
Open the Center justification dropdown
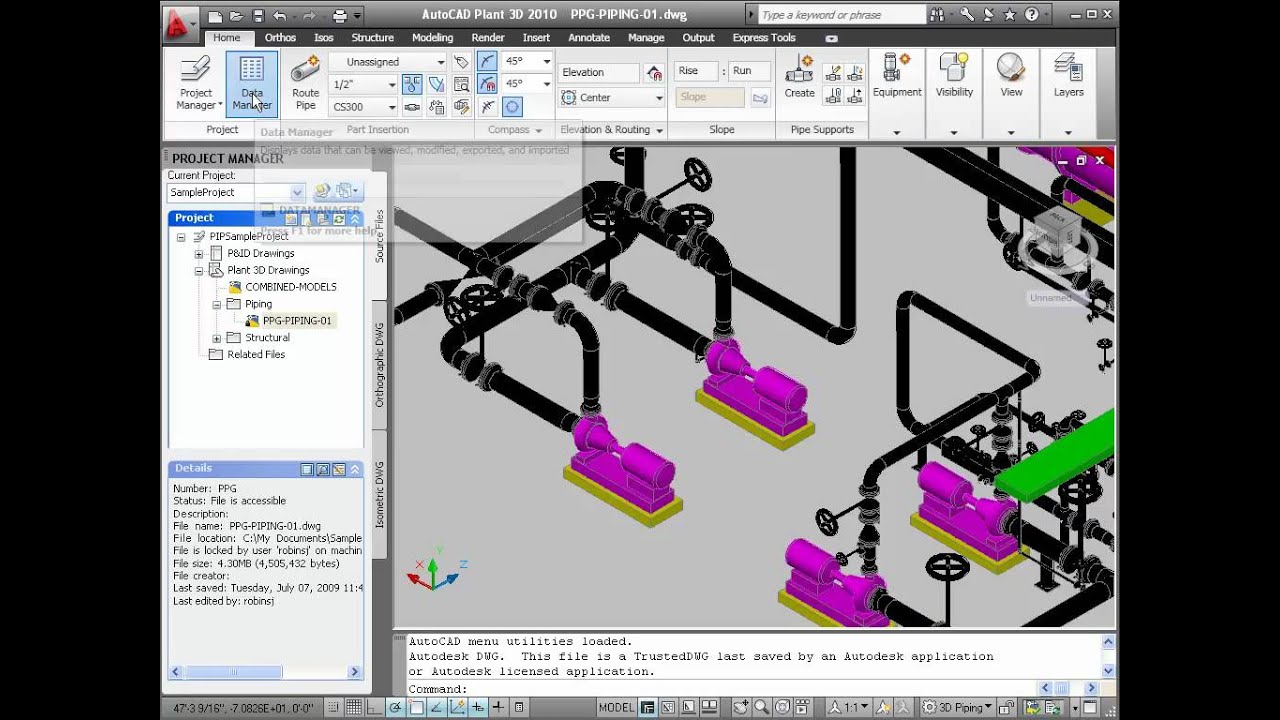coord(611,98)
